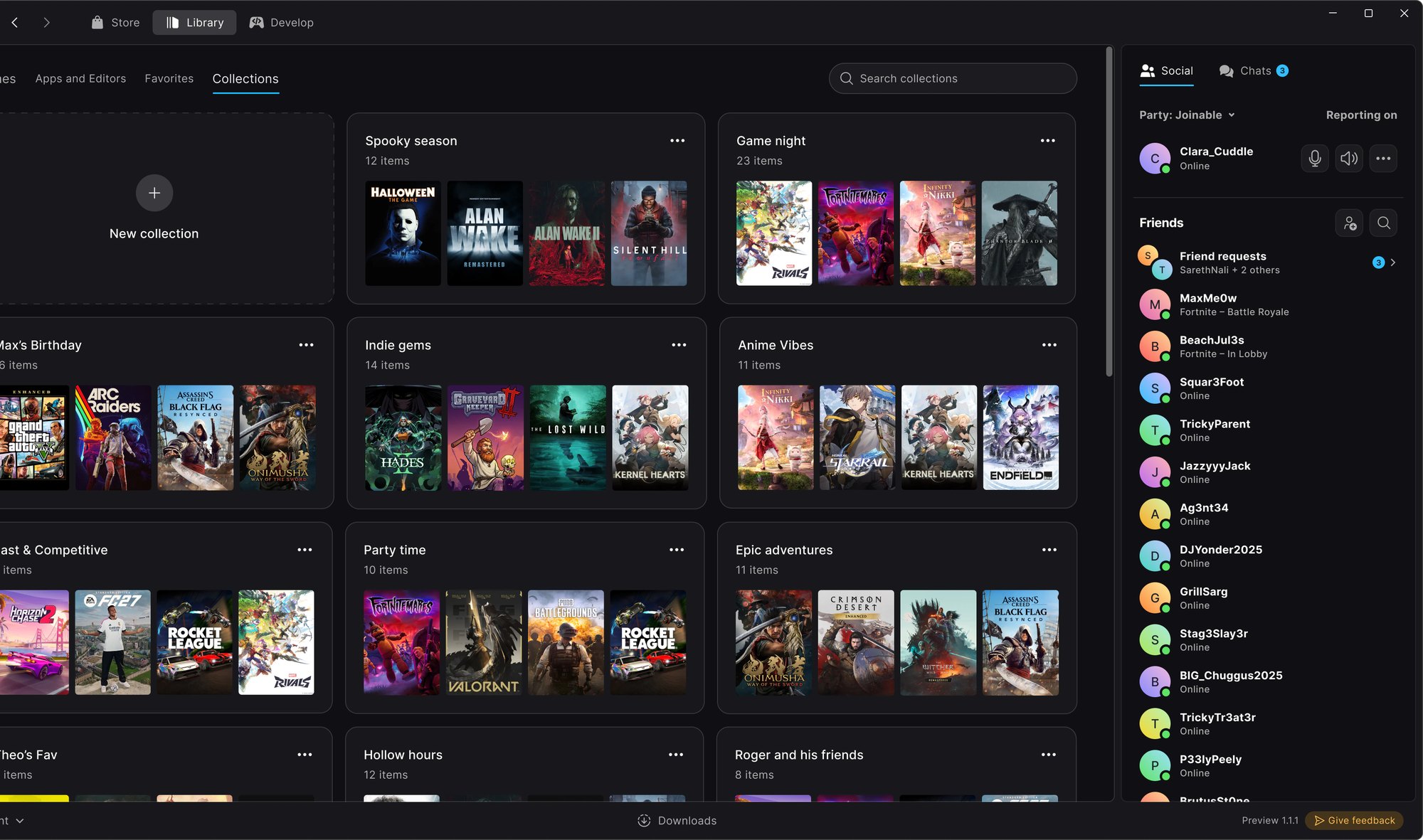The image size is (1423, 840).
Task: Switch to the Develop tab
Action: (x=282, y=23)
